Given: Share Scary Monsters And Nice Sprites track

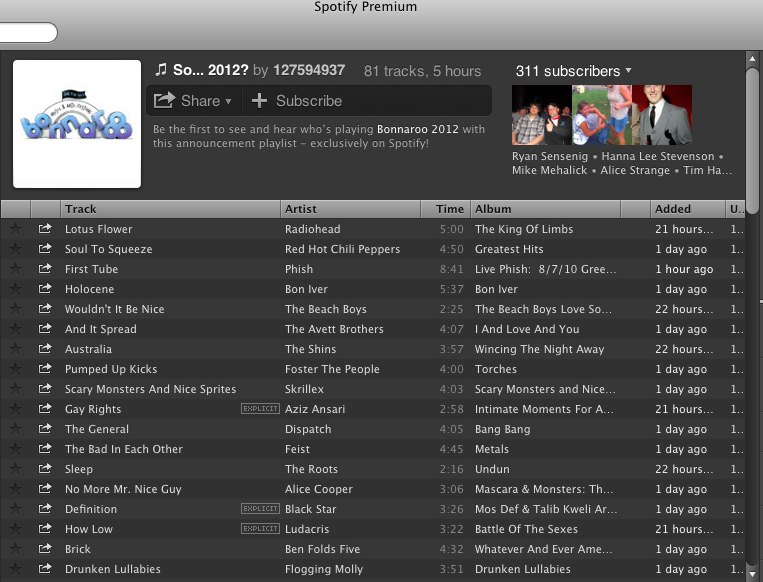Looking at the screenshot, I should pyautogui.click(x=45, y=388).
